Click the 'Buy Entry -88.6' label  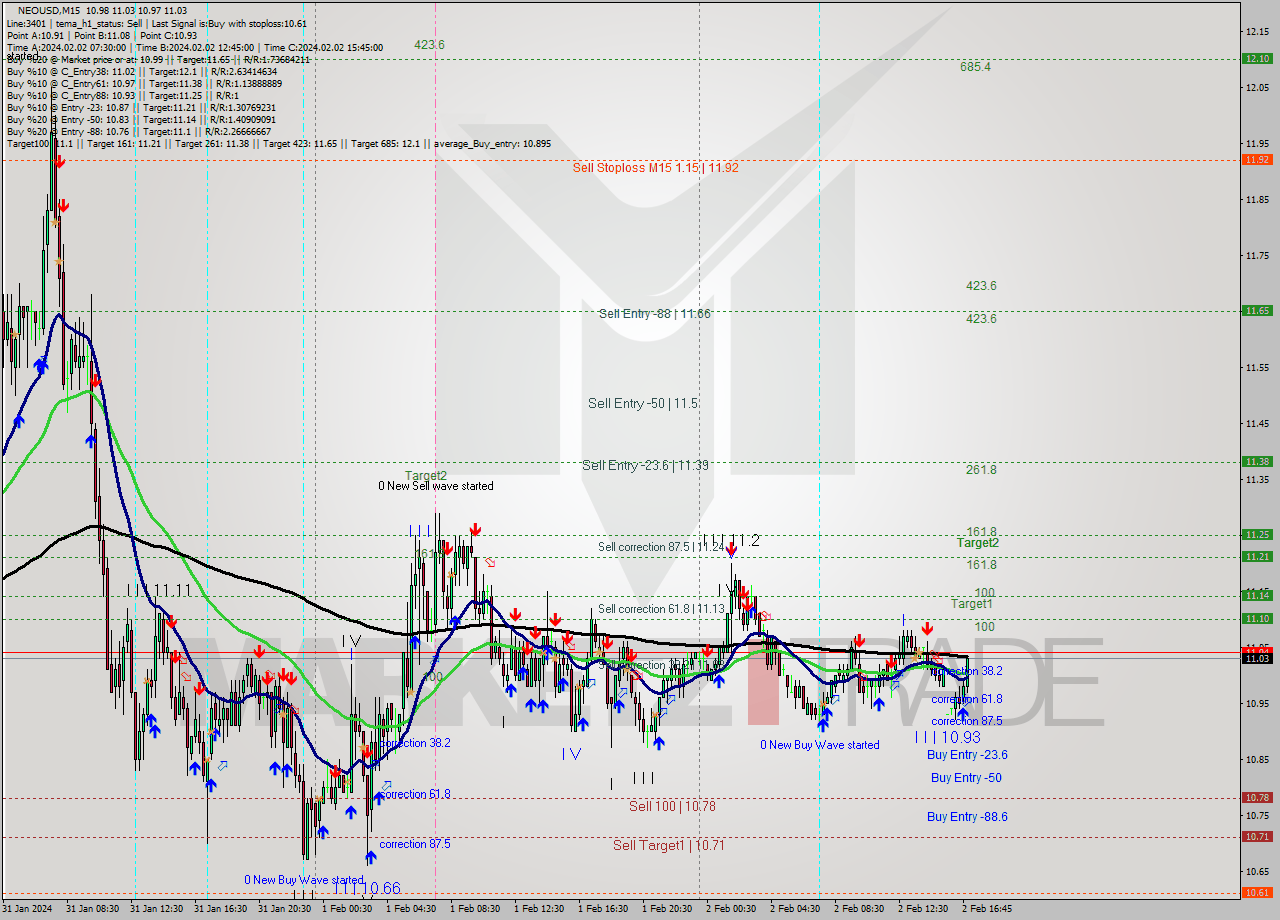point(967,816)
